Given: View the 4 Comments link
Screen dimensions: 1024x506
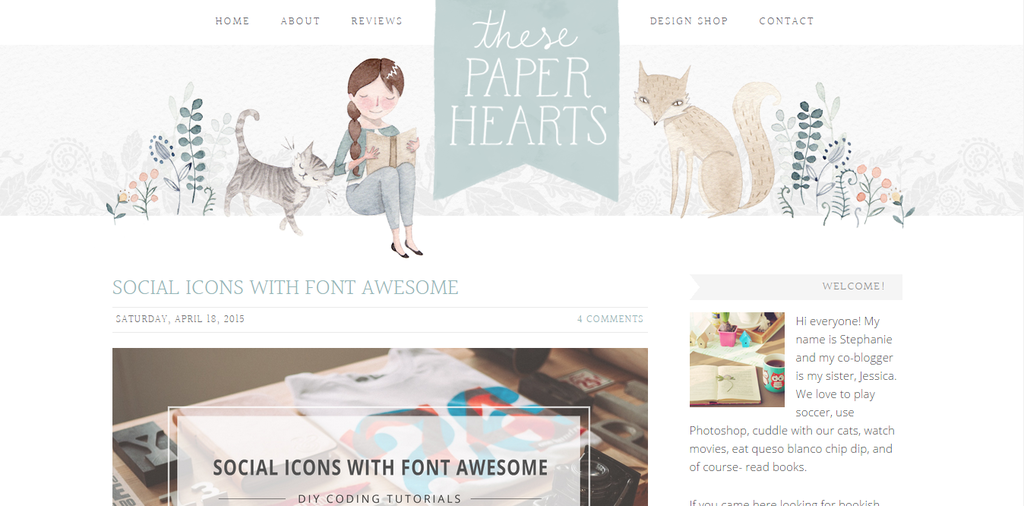Looking at the screenshot, I should 610,319.
